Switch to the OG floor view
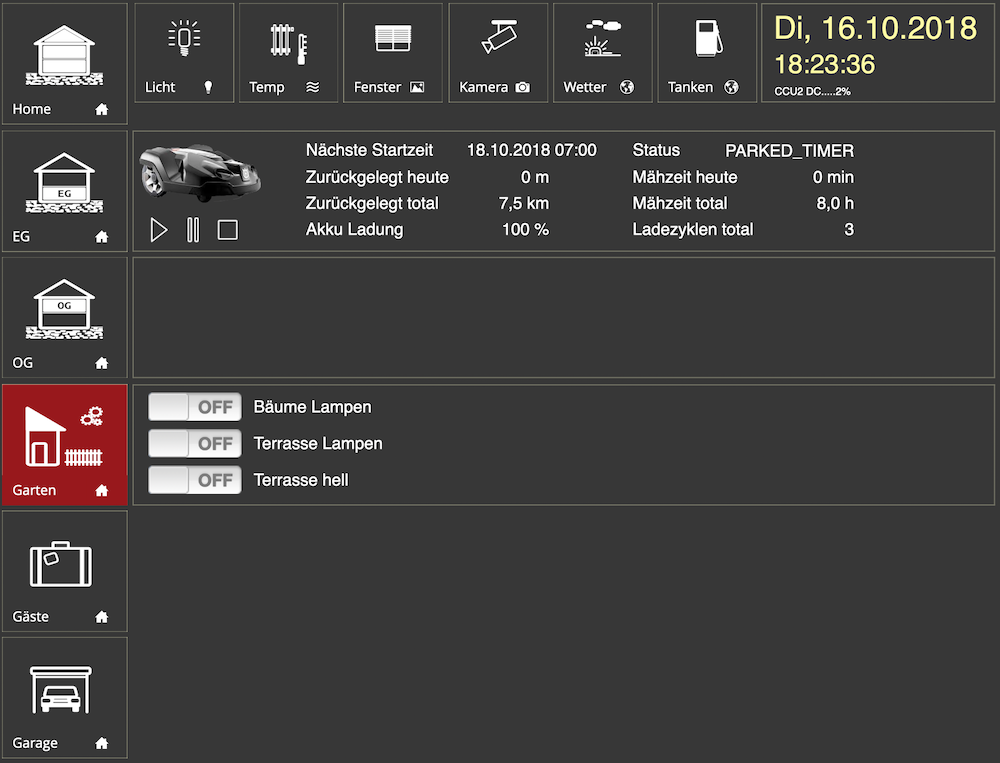Image resolution: width=1000 pixels, height=763 pixels. (x=65, y=316)
